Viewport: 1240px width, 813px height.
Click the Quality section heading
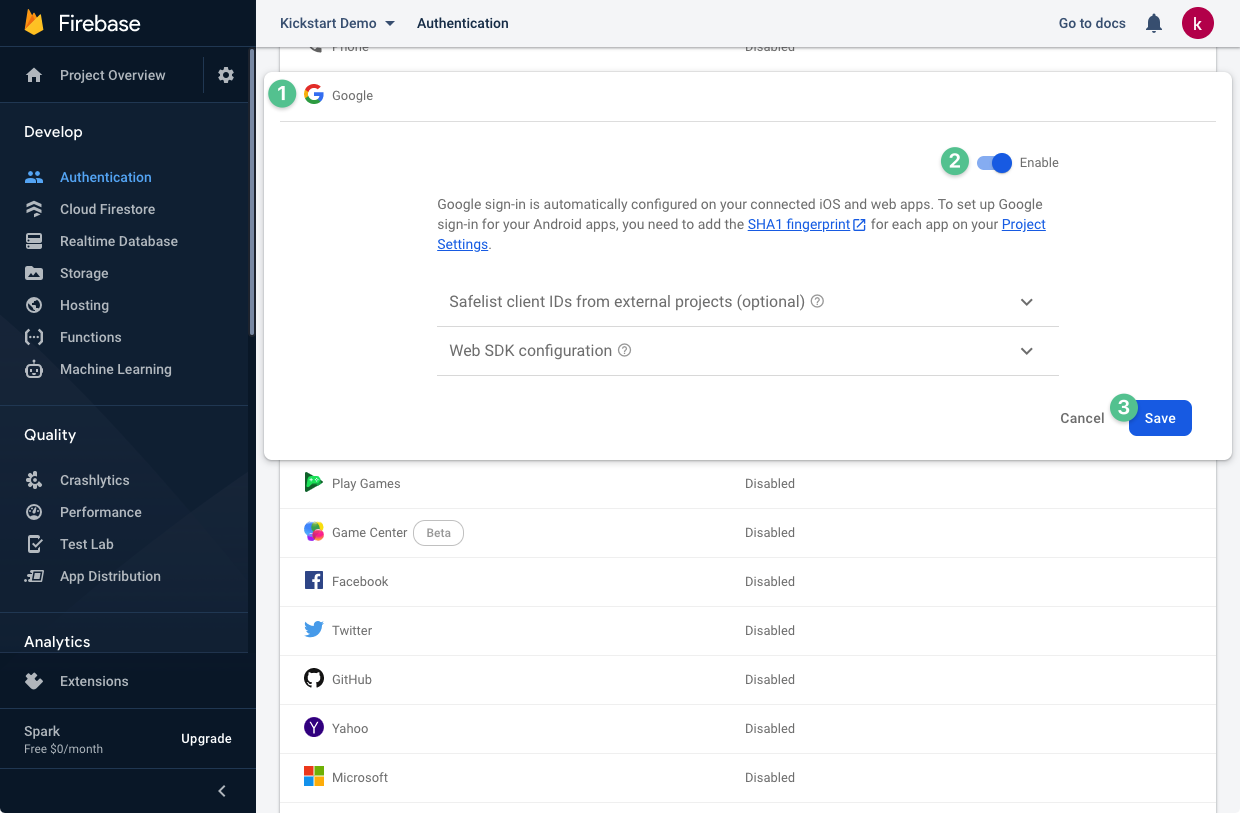coord(50,435)
